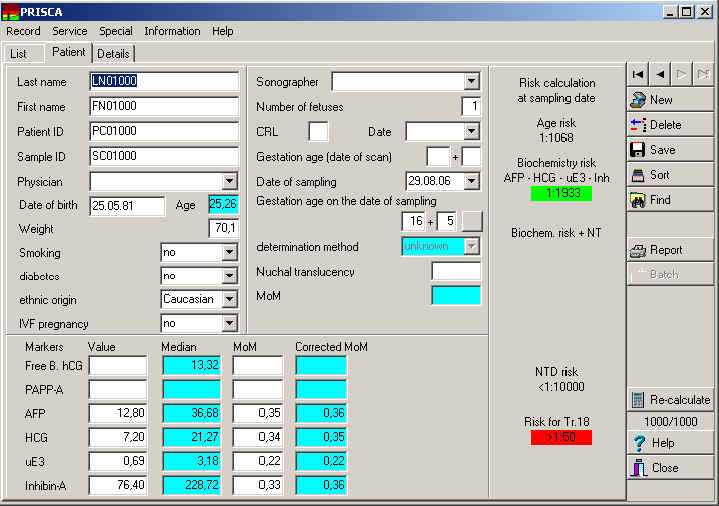Open the Date of sampling dropdown
Image resolution: width=719 pixels, height=506 pixels.
pyautogui.click(x=471, y=181)
